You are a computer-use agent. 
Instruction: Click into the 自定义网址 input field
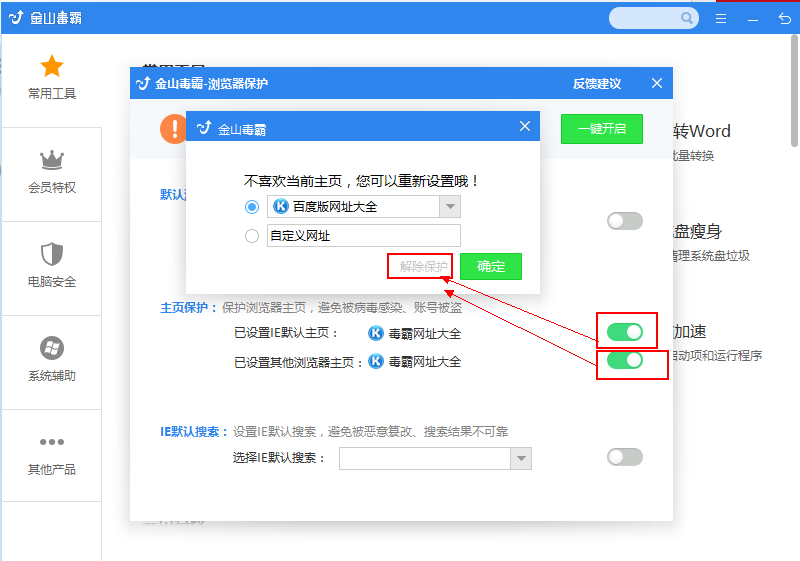(x=364, y=236)
